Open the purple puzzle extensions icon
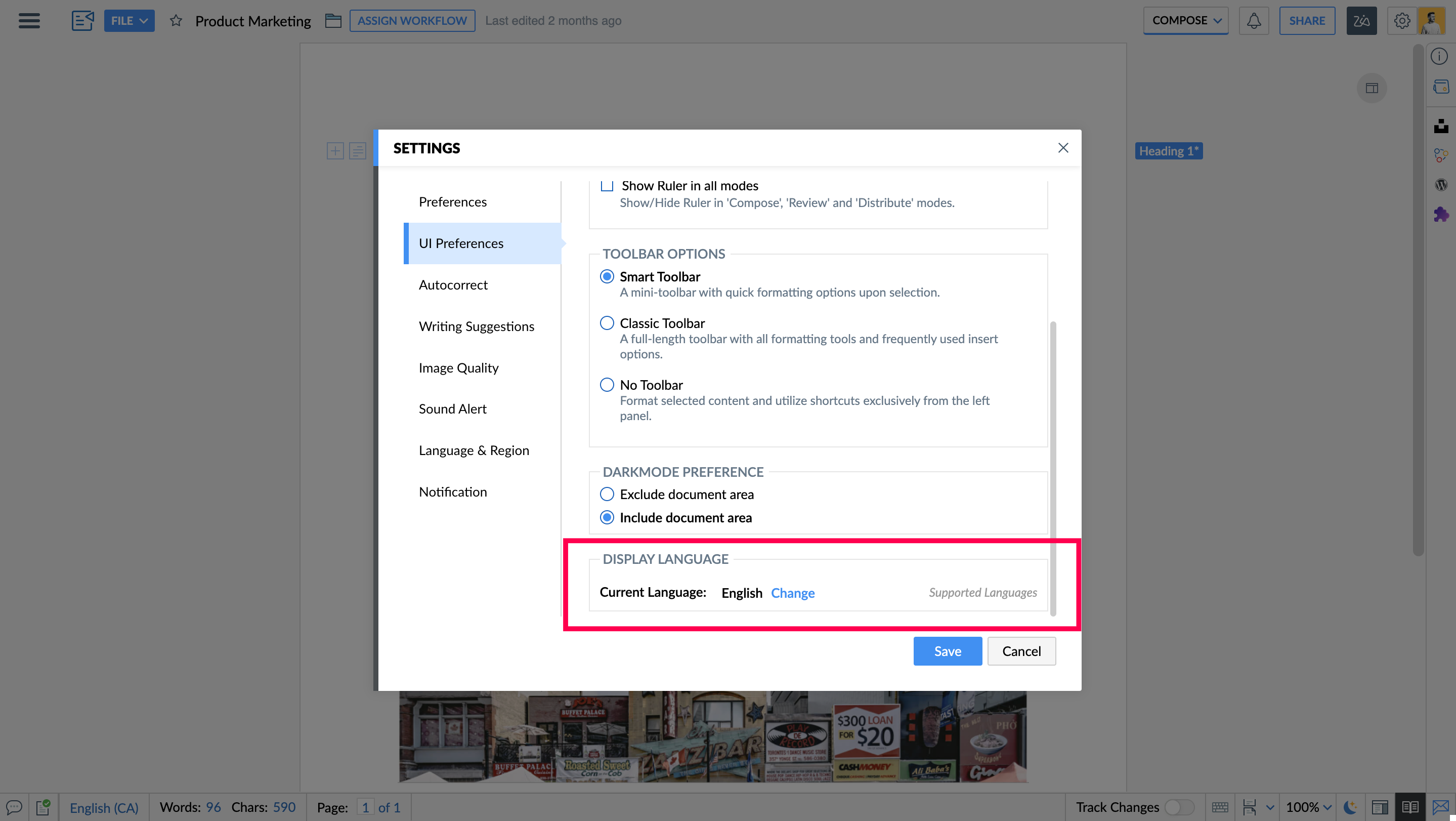The image size is (1456, 821). click(1441, 214)
